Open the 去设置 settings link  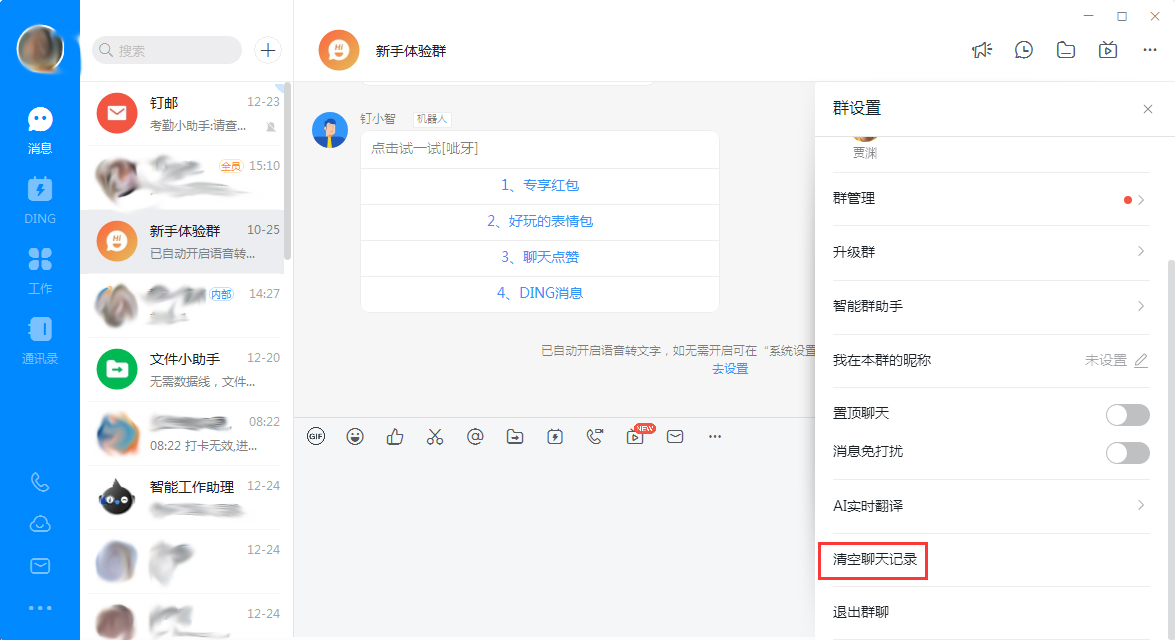click(x=733, y=369)
